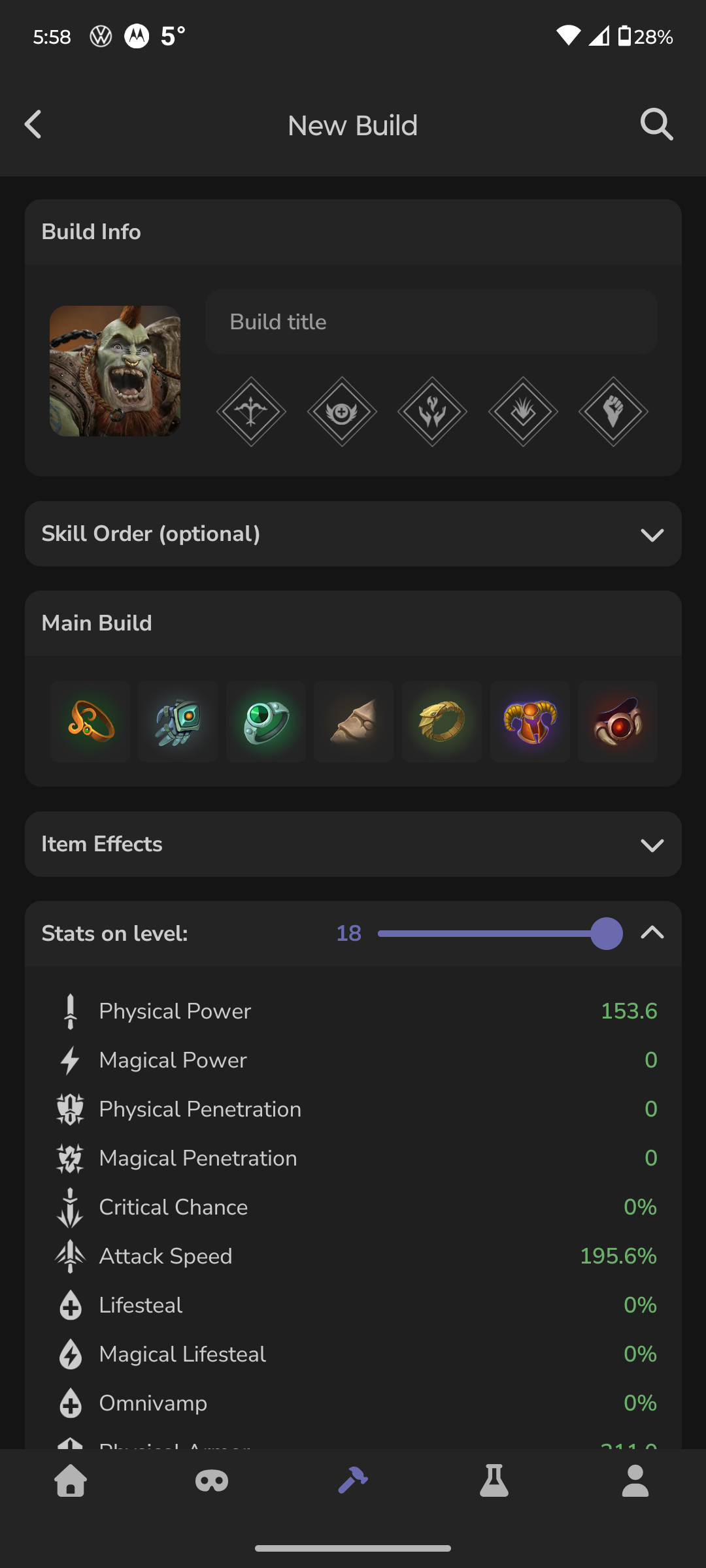Select the orange spiral ring item
The image size is (706, 1568).
[90, 721]
